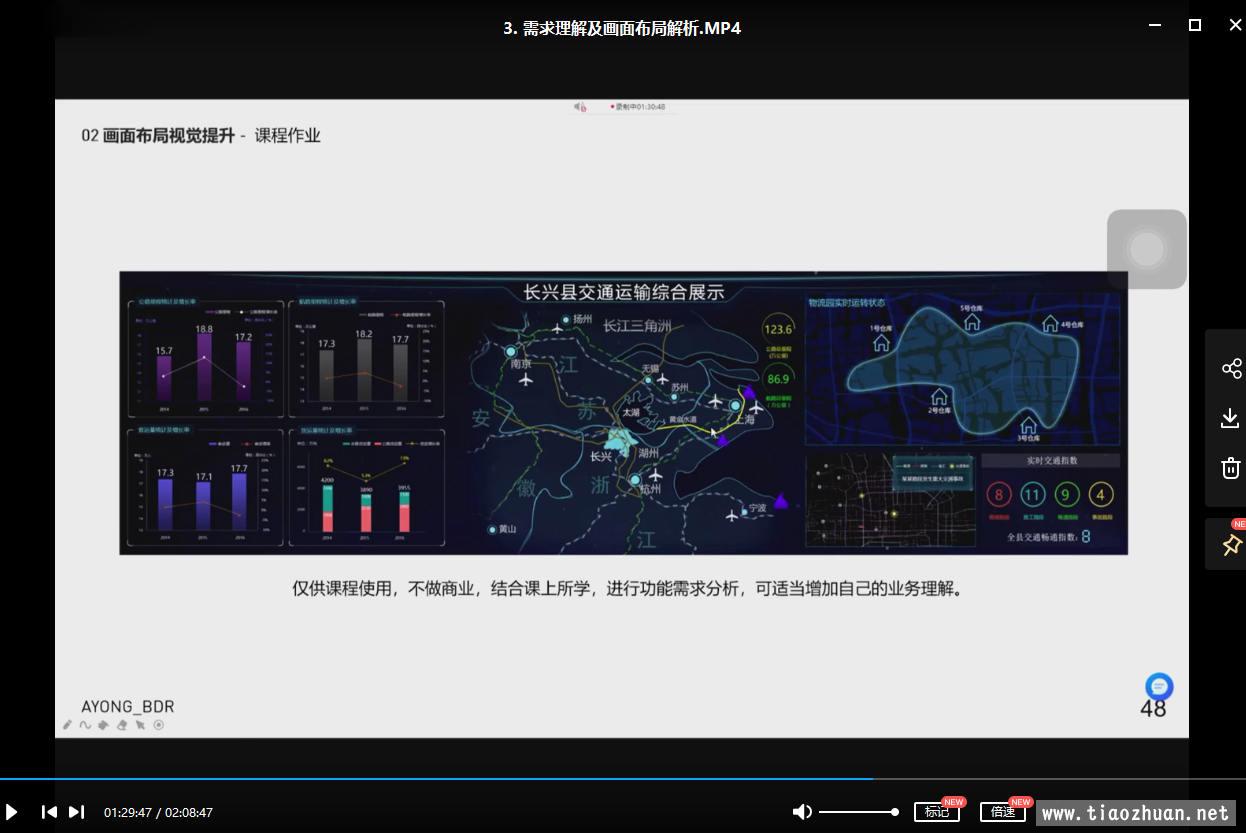Skip to the next video
The width and height of the screenshot is (1246, 833).
(x=76, y=812)
